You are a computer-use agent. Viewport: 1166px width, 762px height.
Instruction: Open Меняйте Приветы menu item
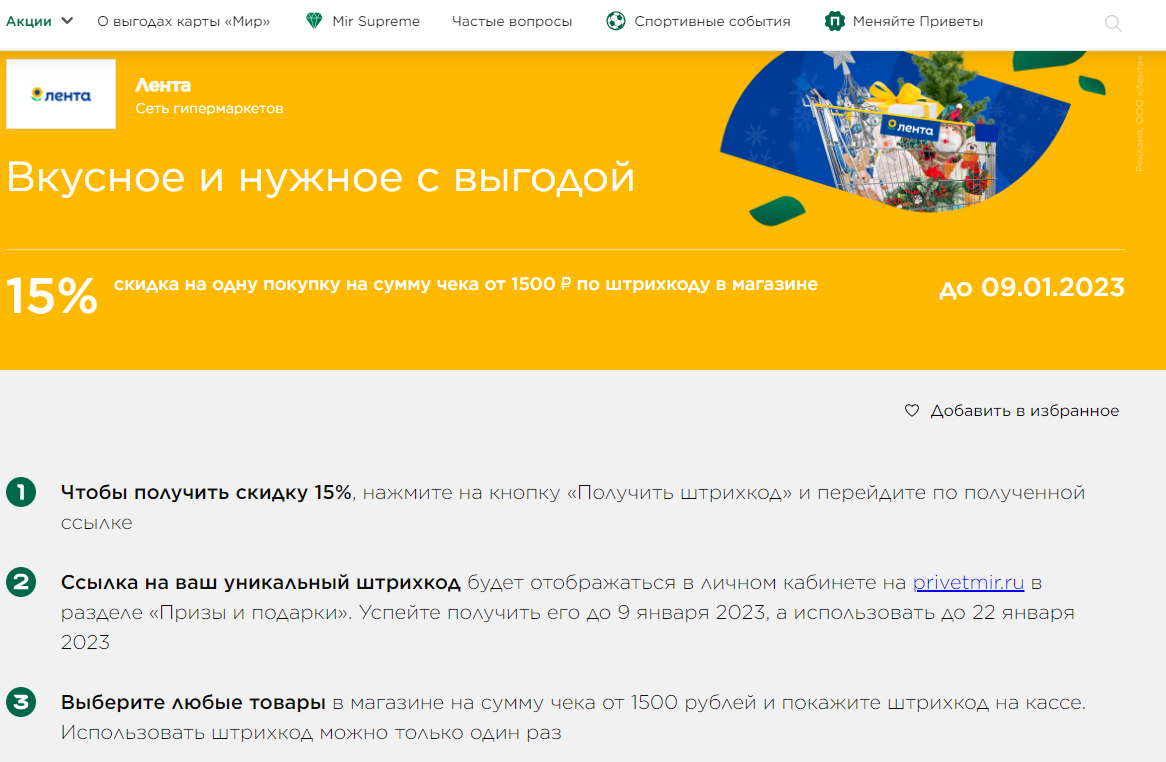[918, 21]
